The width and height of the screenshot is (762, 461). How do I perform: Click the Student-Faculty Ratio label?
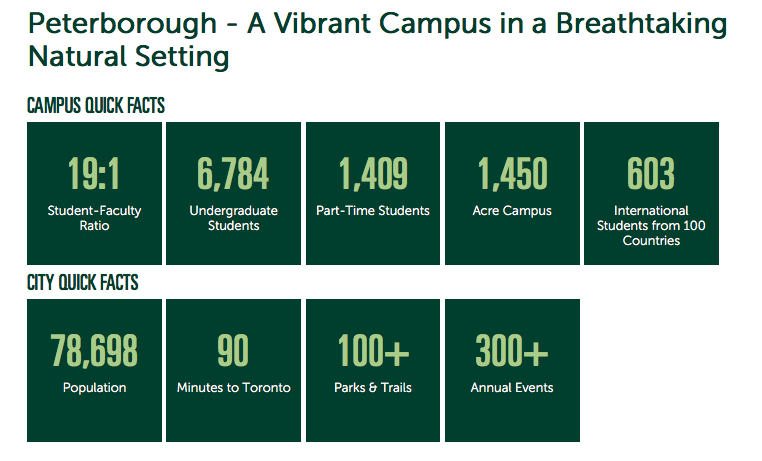tap(94, 218)
